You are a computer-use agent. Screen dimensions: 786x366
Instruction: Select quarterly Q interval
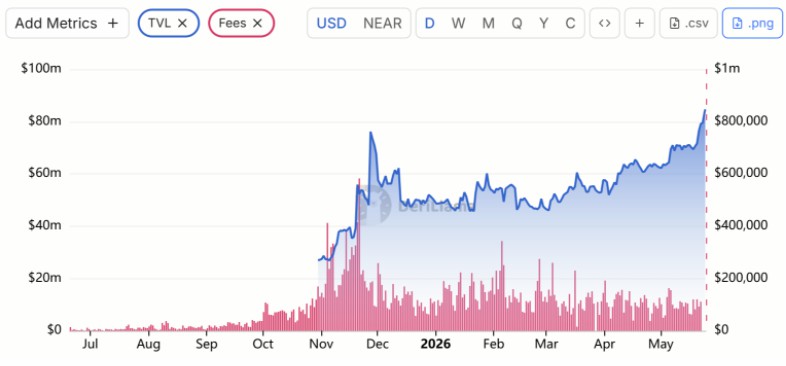(517, 23)
